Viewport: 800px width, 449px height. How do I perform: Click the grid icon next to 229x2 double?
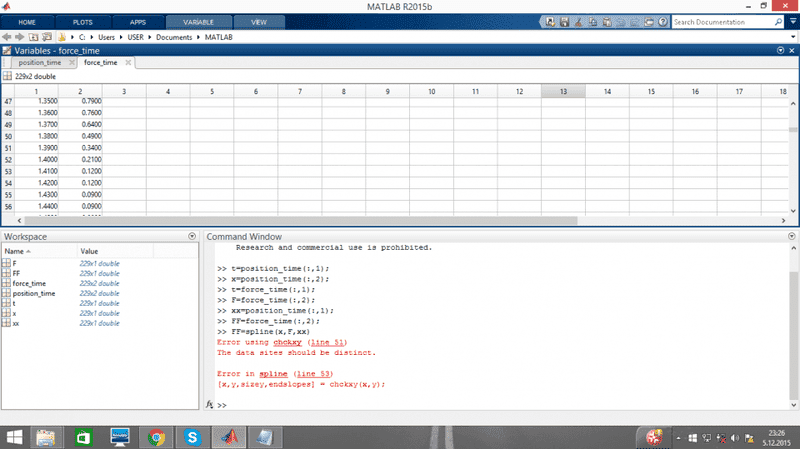(7, 76)
